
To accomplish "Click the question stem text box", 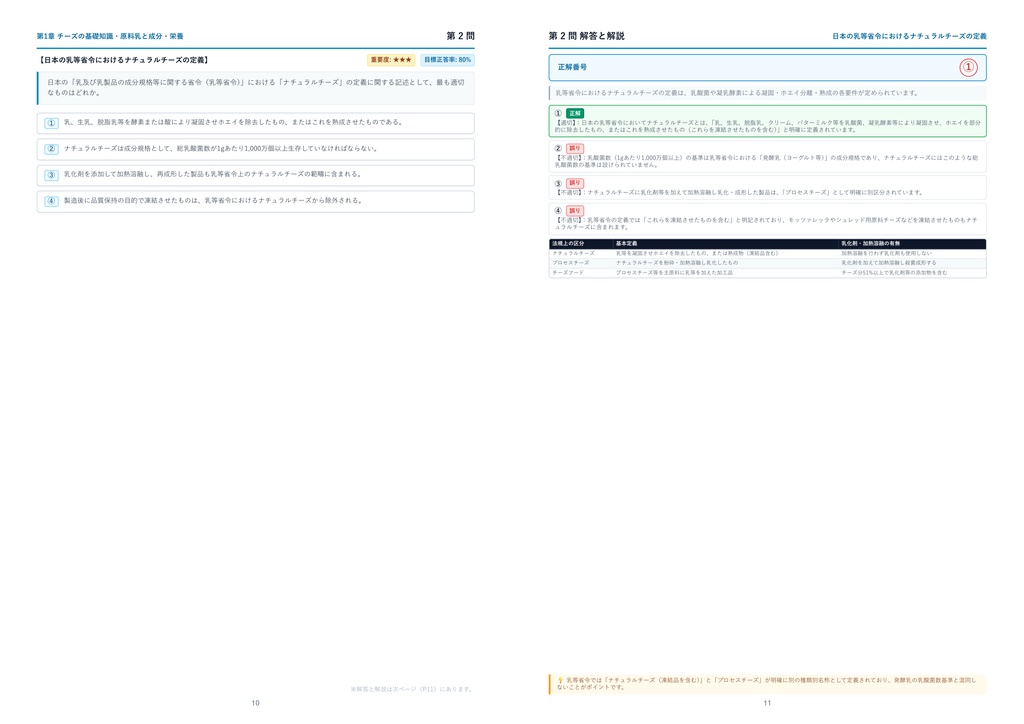I will click(255, 88).
